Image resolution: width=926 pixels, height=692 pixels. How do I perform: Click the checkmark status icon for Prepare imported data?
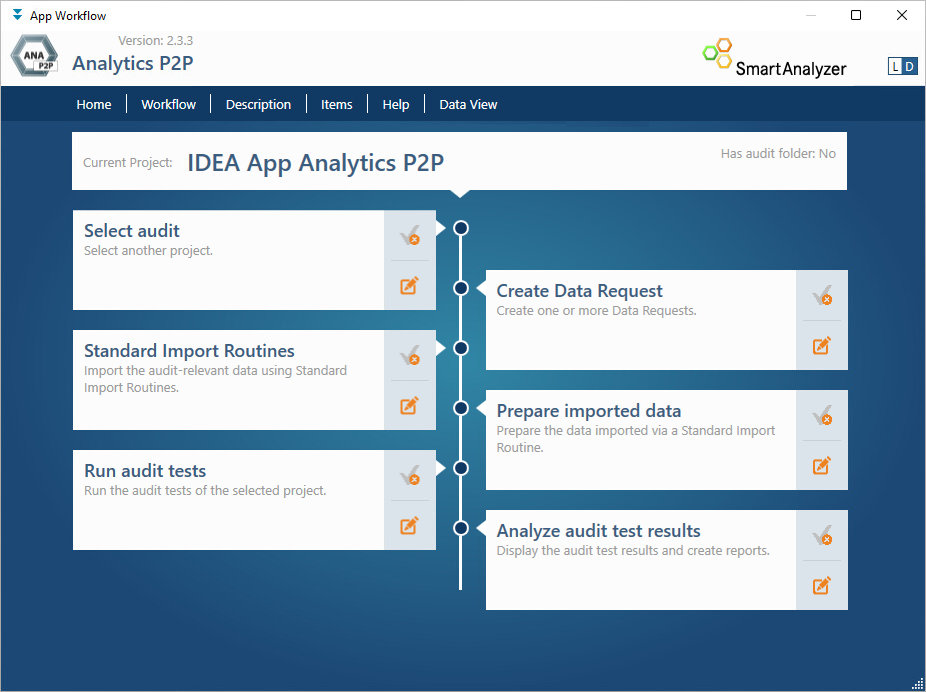coord(822,415)
